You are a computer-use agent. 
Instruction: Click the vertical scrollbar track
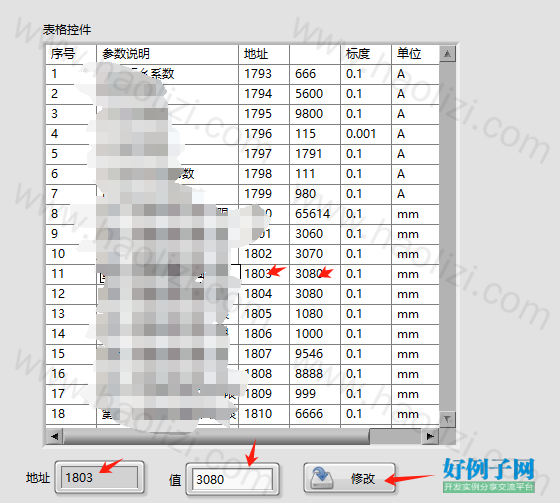click(x=447, y=236)
